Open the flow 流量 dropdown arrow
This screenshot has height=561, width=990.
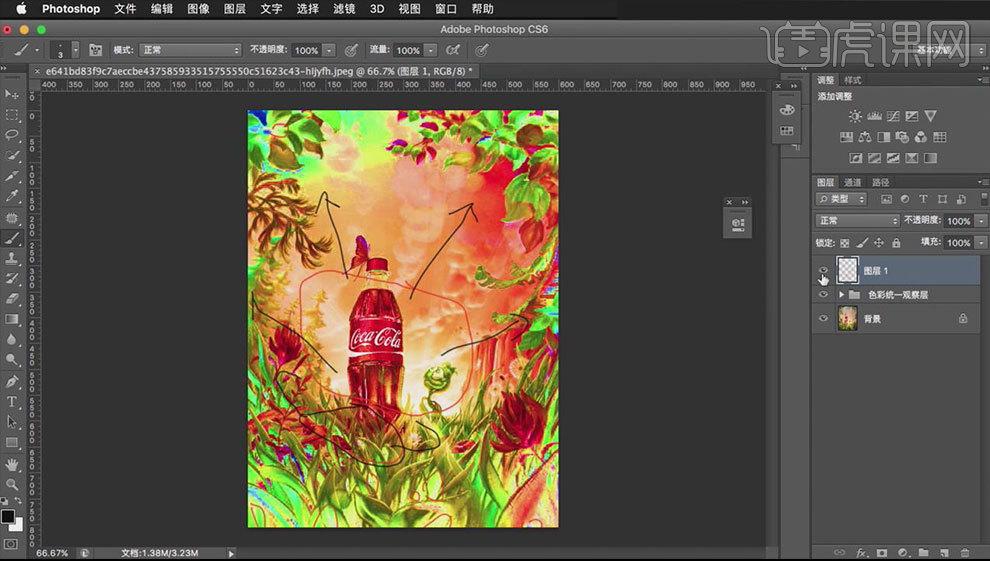tap(431, 50)
